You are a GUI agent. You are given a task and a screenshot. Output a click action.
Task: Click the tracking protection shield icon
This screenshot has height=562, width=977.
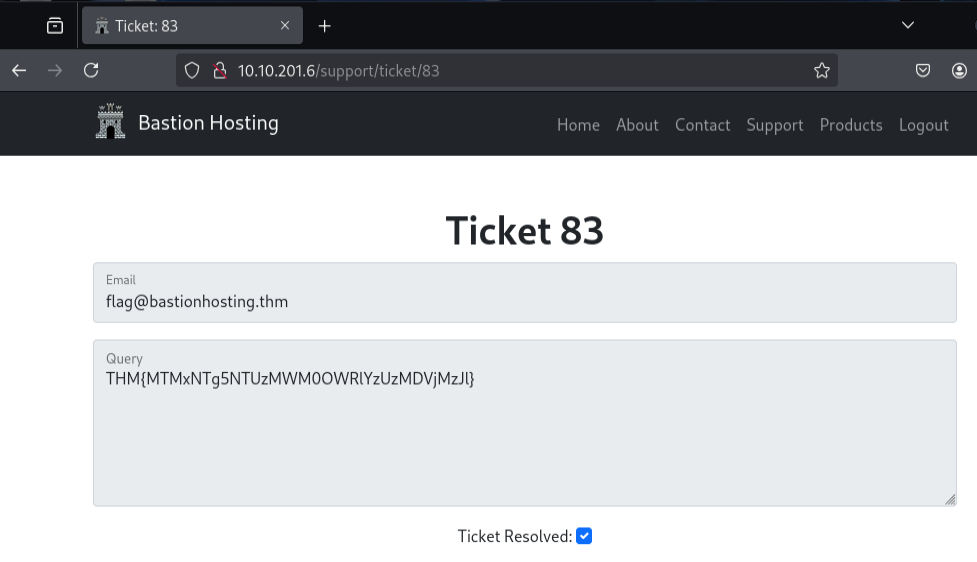192,70
